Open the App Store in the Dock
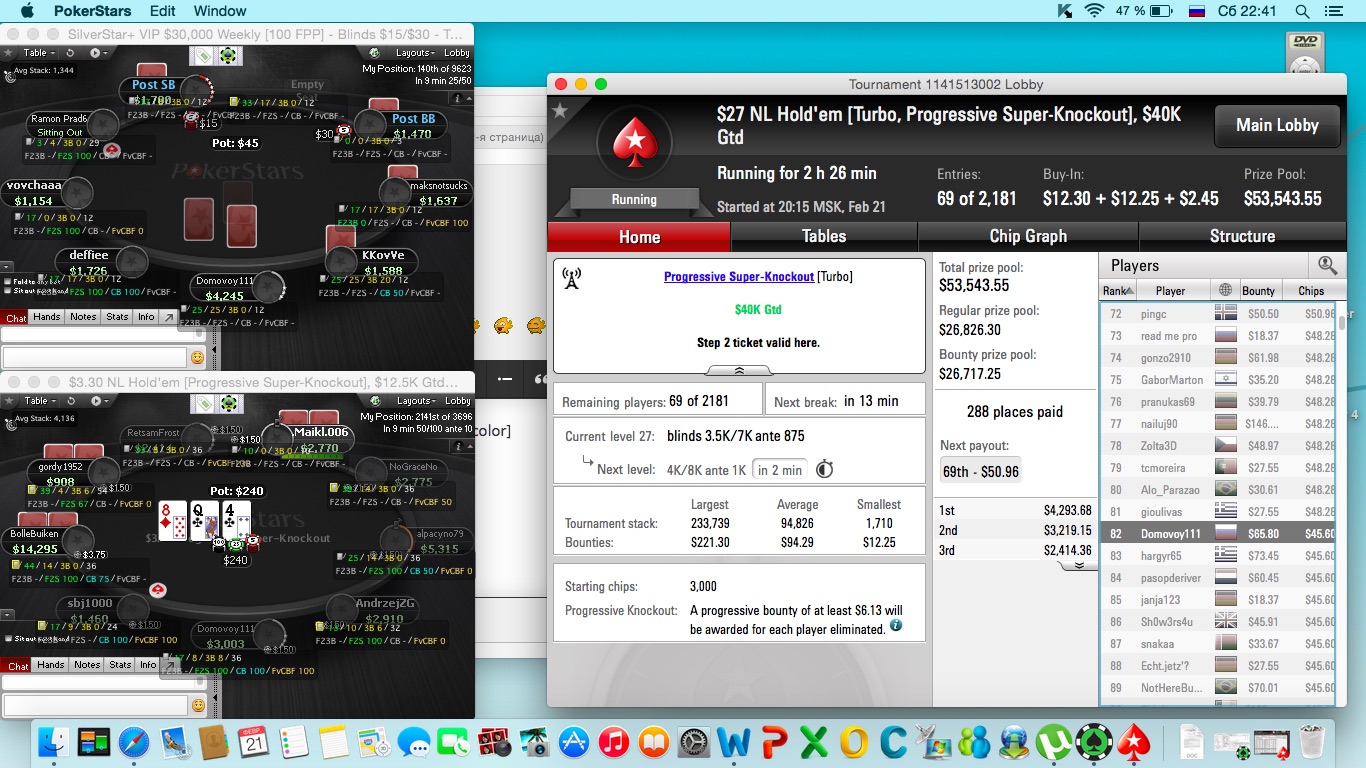The width and height of the screenshot is (1366, 768). coord(573,743)
